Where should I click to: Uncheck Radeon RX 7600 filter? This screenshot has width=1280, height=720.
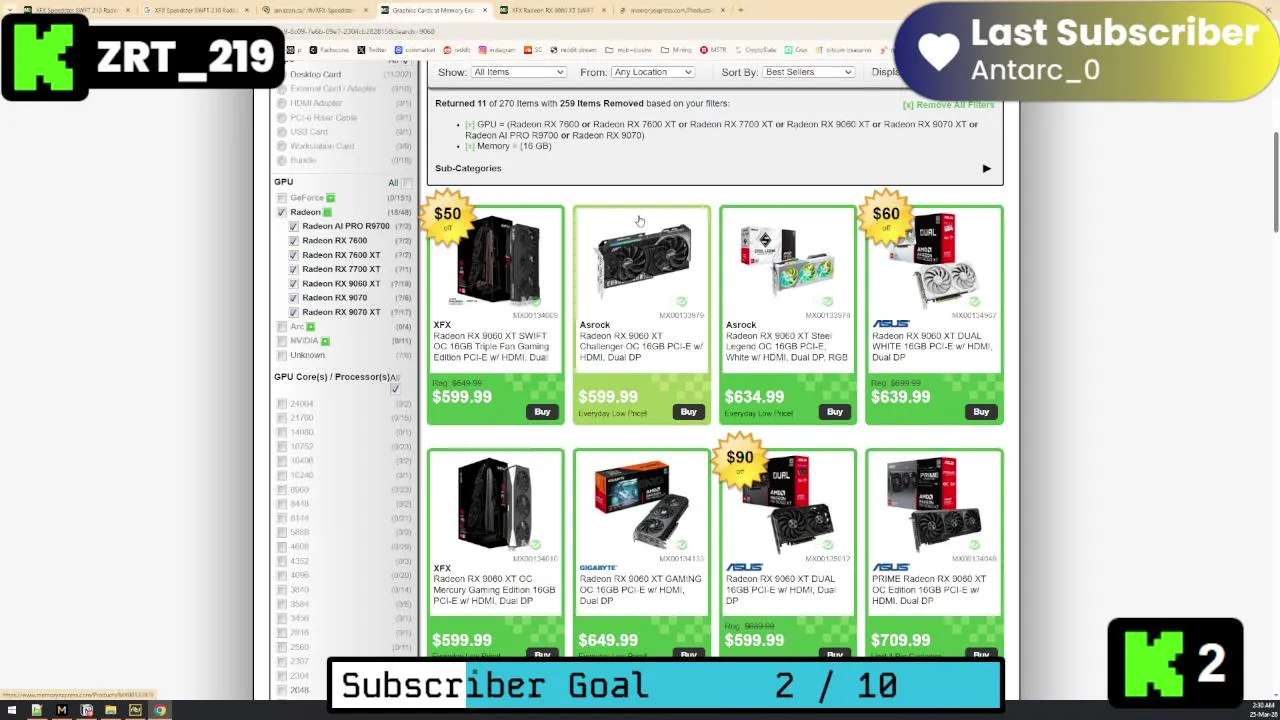point(294,241)
